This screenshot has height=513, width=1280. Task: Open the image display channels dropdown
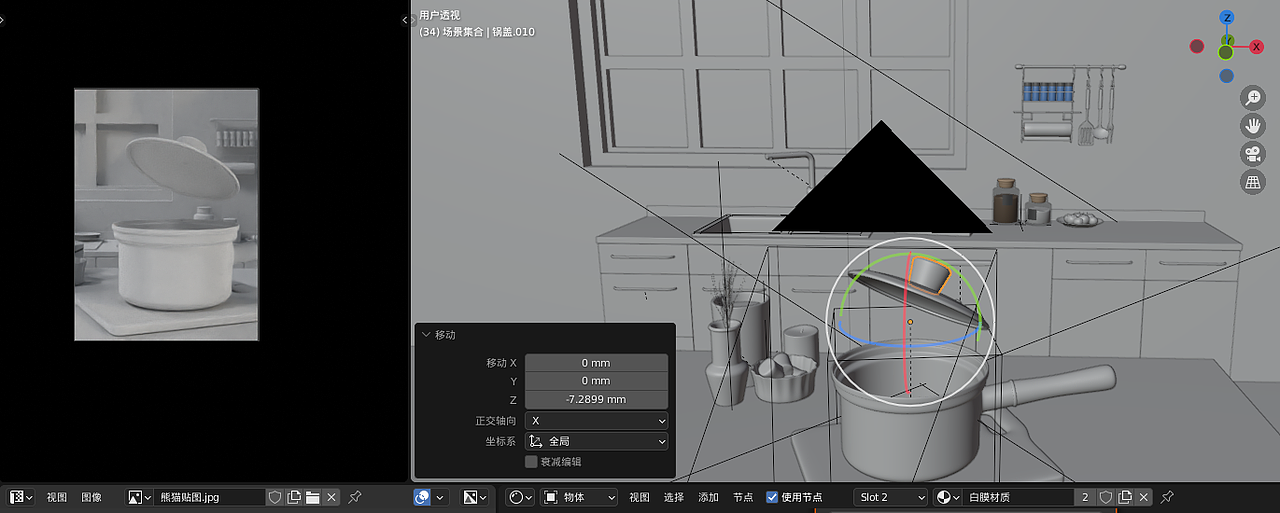(476, 497)
